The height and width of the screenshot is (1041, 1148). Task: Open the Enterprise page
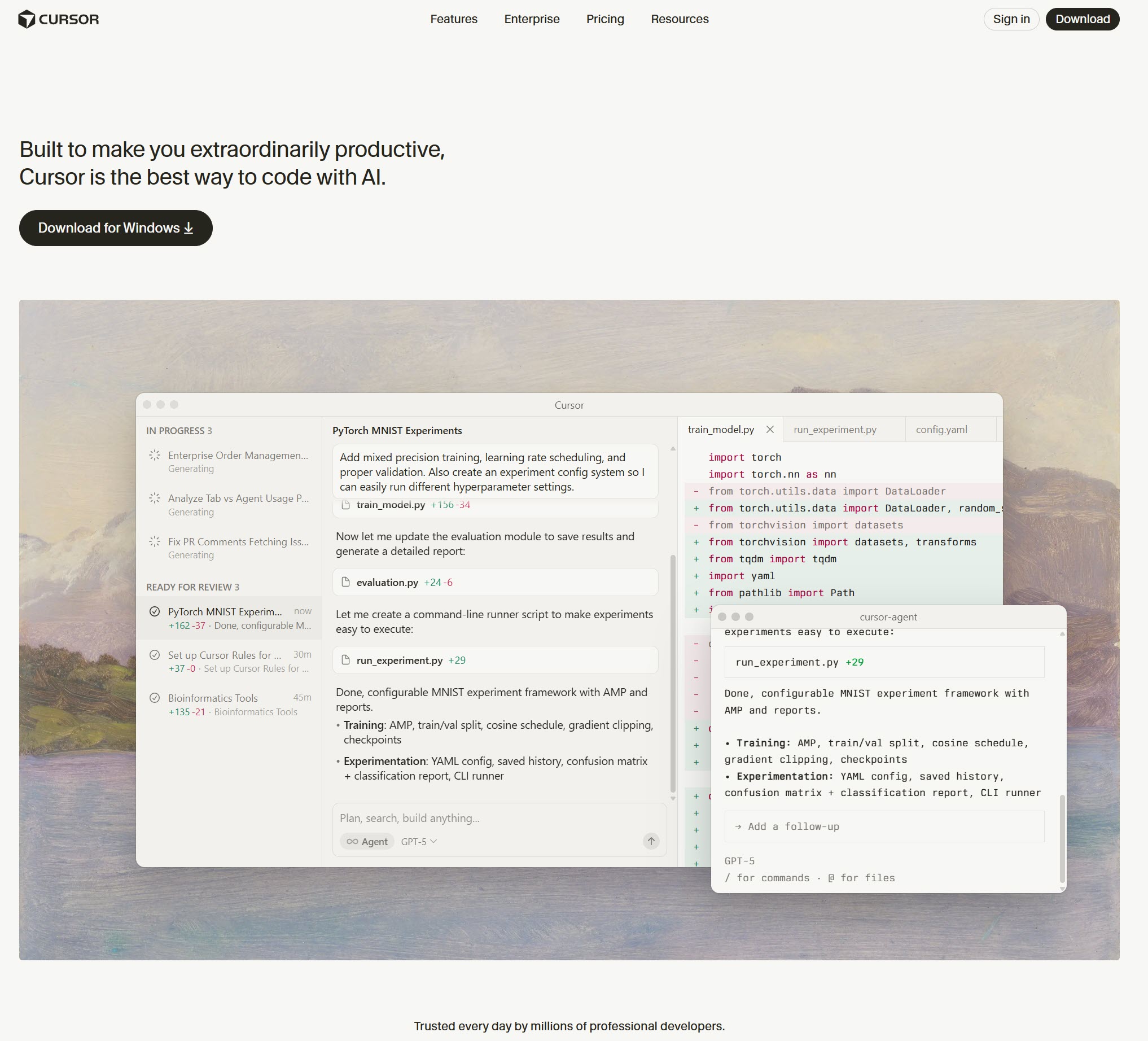(532, 19)
